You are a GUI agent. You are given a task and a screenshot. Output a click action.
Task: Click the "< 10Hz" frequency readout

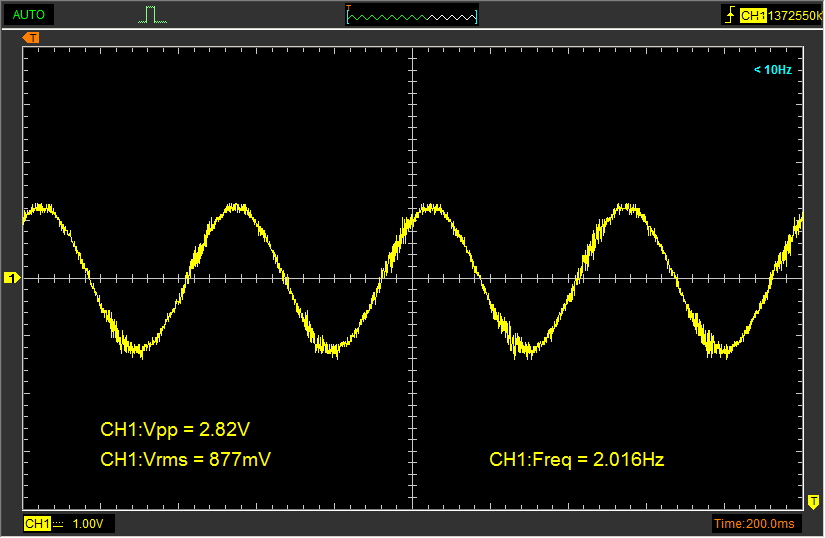(772, 70)
